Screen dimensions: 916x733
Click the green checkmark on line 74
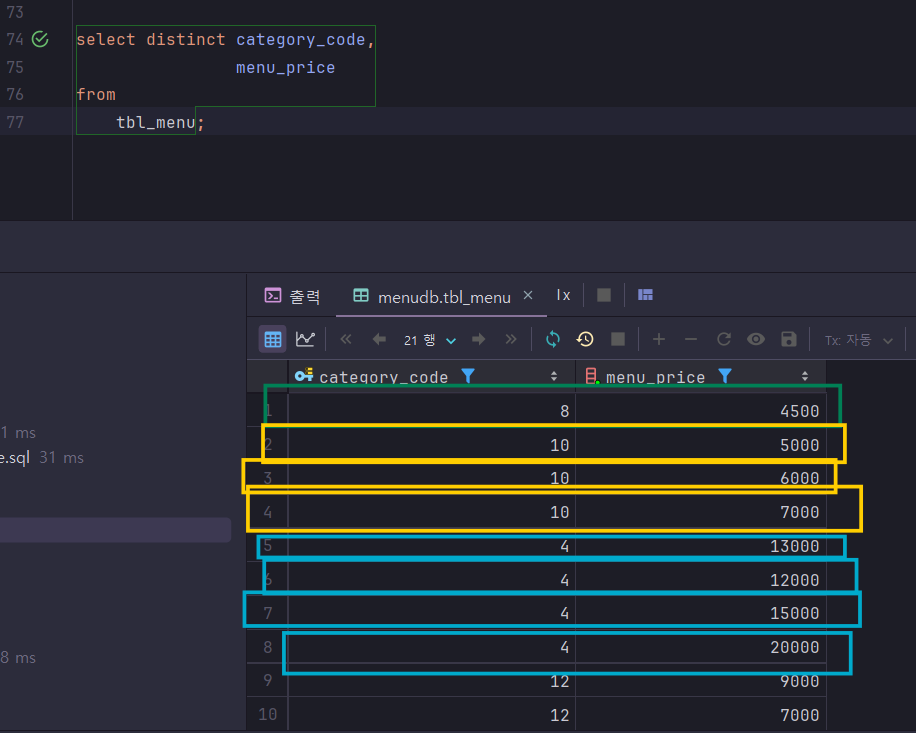[40, 40]
